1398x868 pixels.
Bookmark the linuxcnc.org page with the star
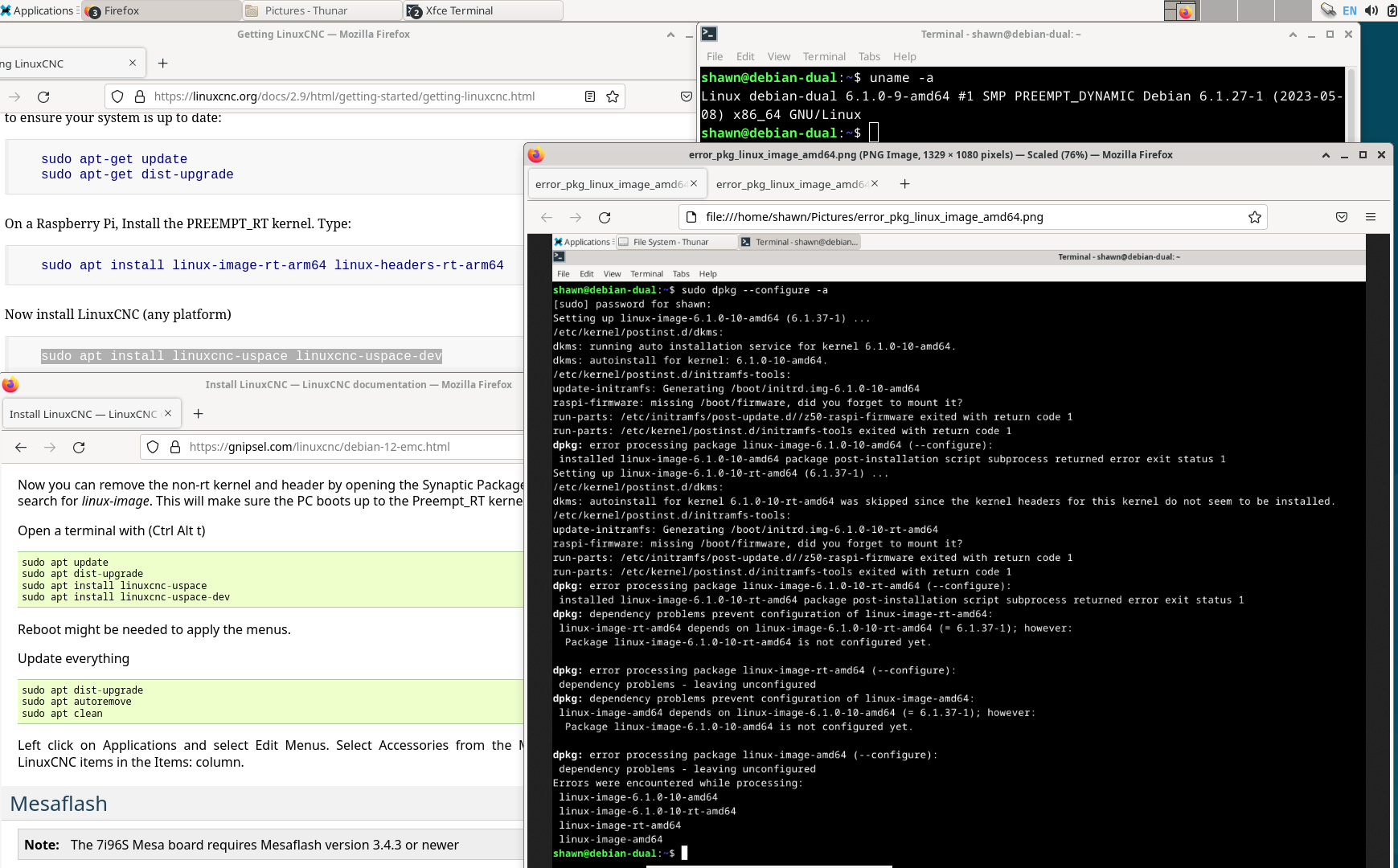point(613,96)
